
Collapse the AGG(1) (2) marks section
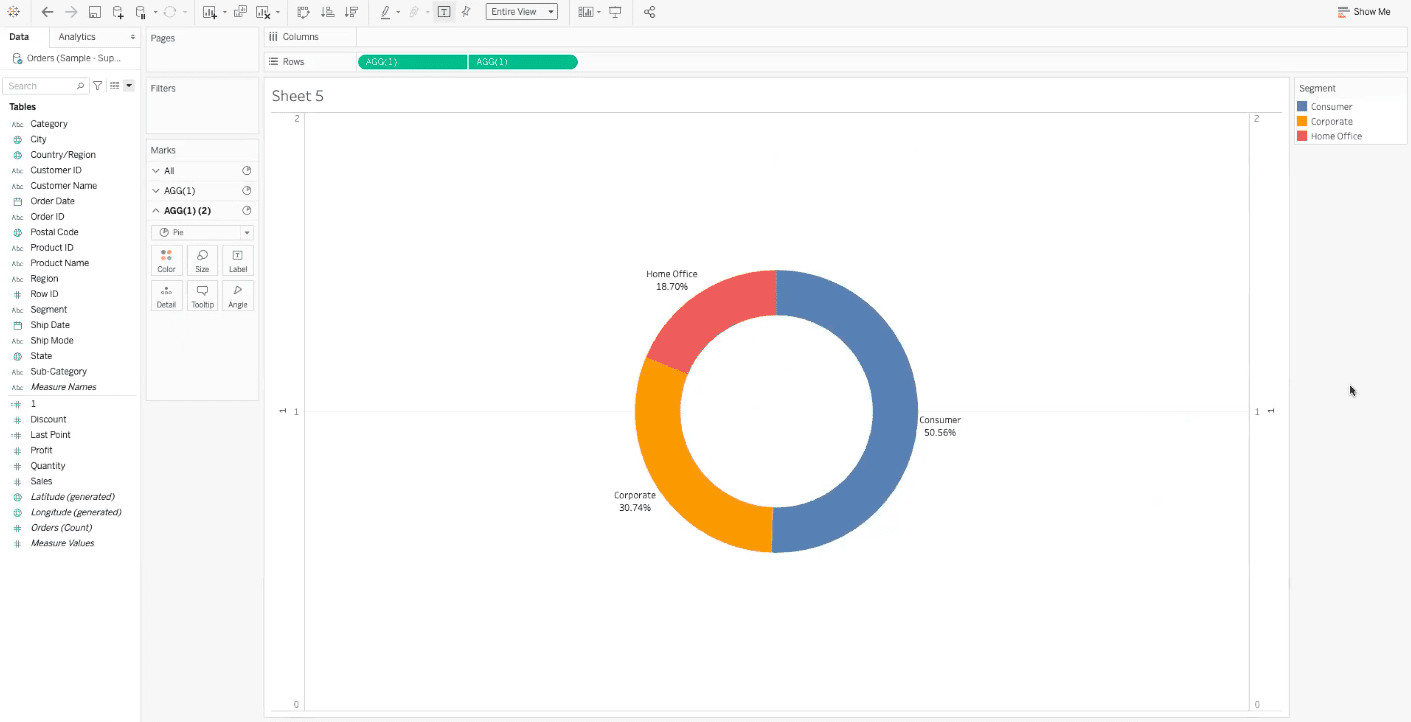click(x=156, y=211)
